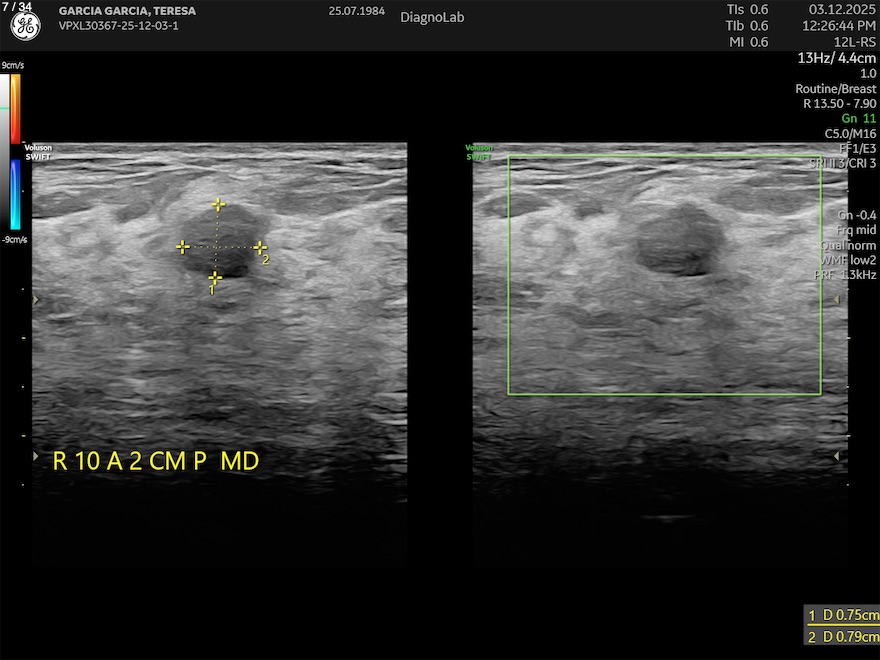Screen dimensions: 880x660
Task: Click the left horizontal caliper cross marker
Action: tap(183, 246)
